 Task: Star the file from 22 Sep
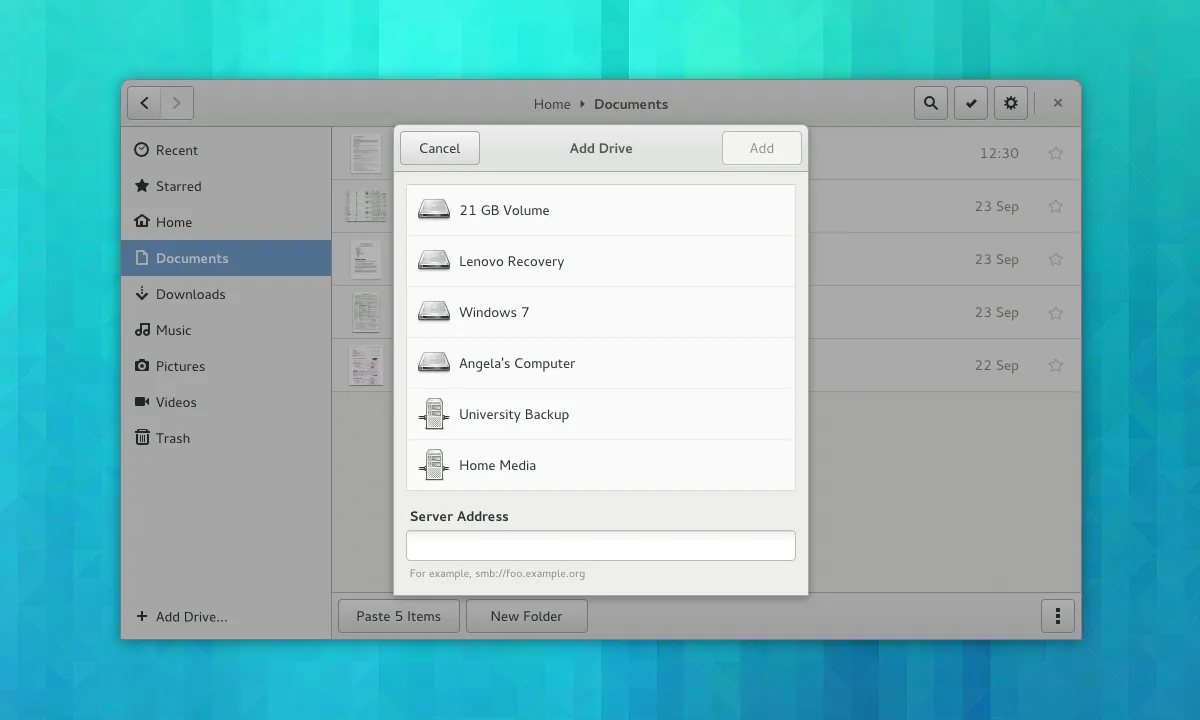pos(1055,365)
